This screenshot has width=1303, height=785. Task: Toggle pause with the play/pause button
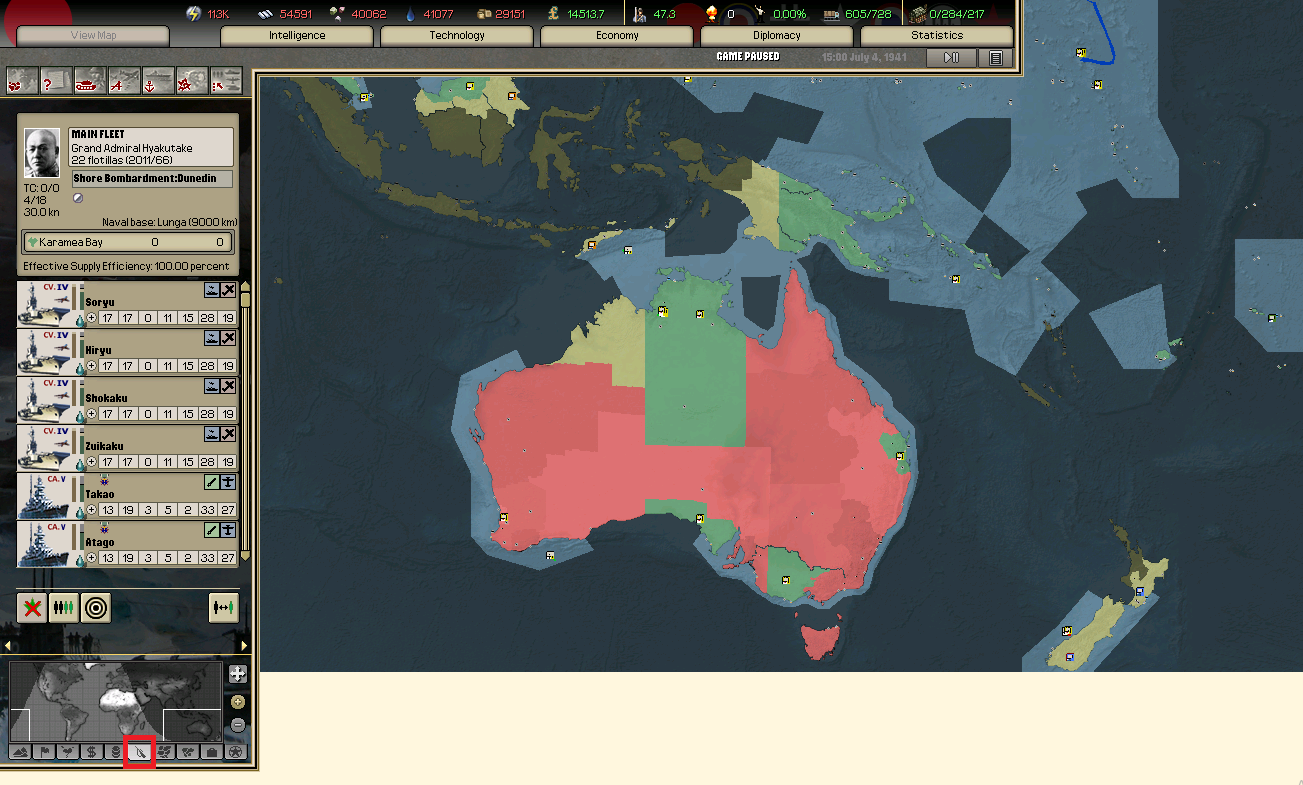[x=951, y=58]
